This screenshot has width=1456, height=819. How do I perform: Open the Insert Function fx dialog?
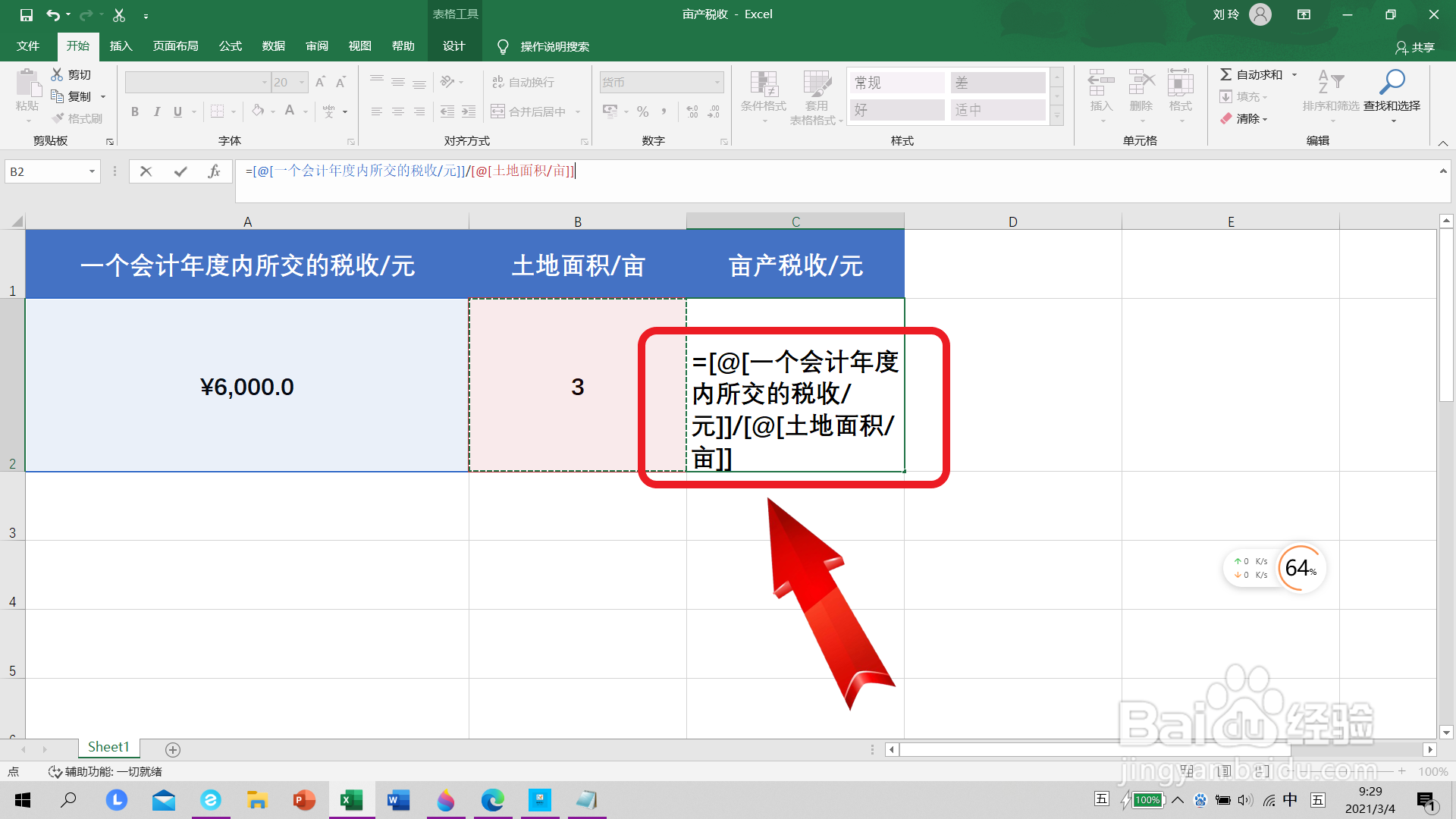[x=214, y=171]
